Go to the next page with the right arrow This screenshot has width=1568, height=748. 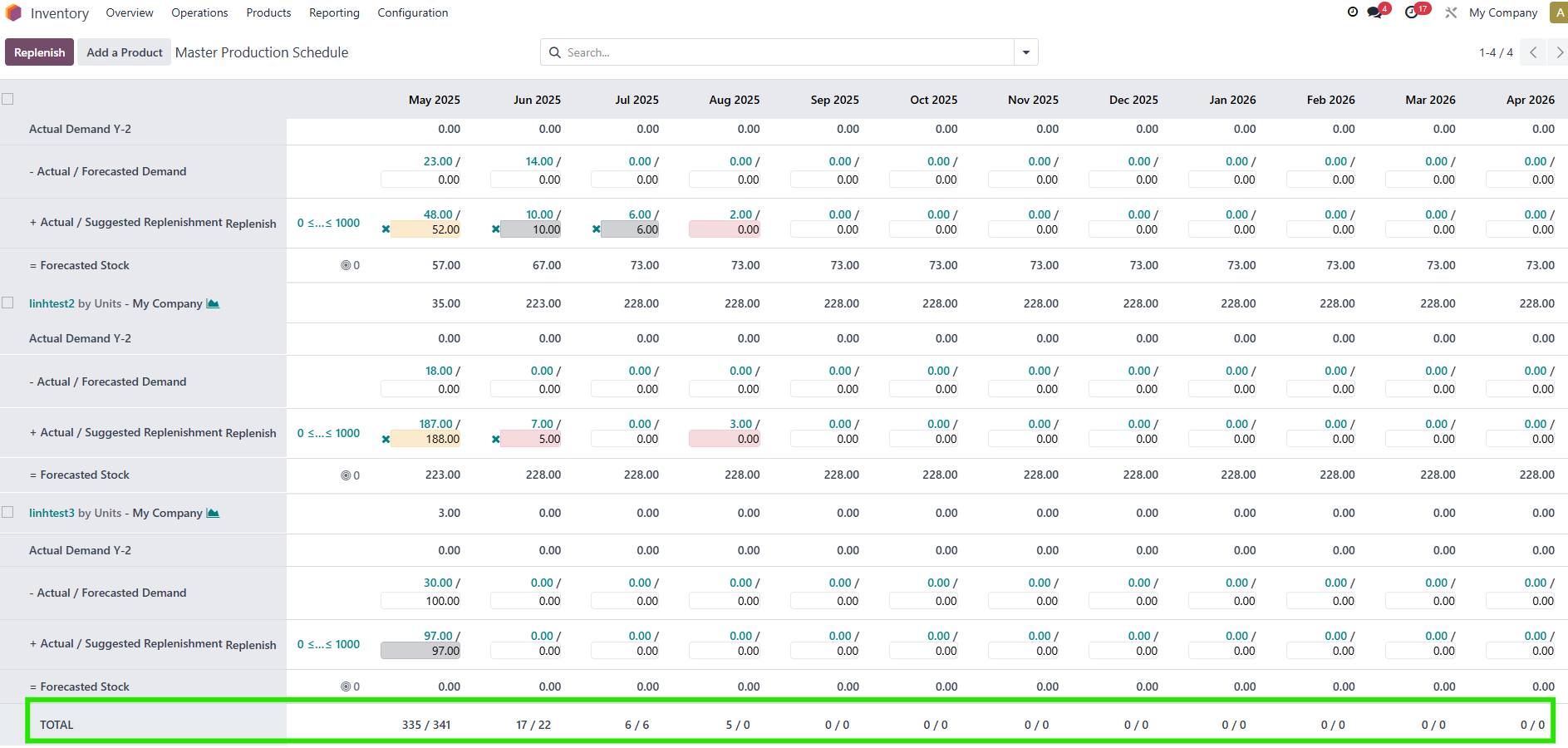[1559, 52]
